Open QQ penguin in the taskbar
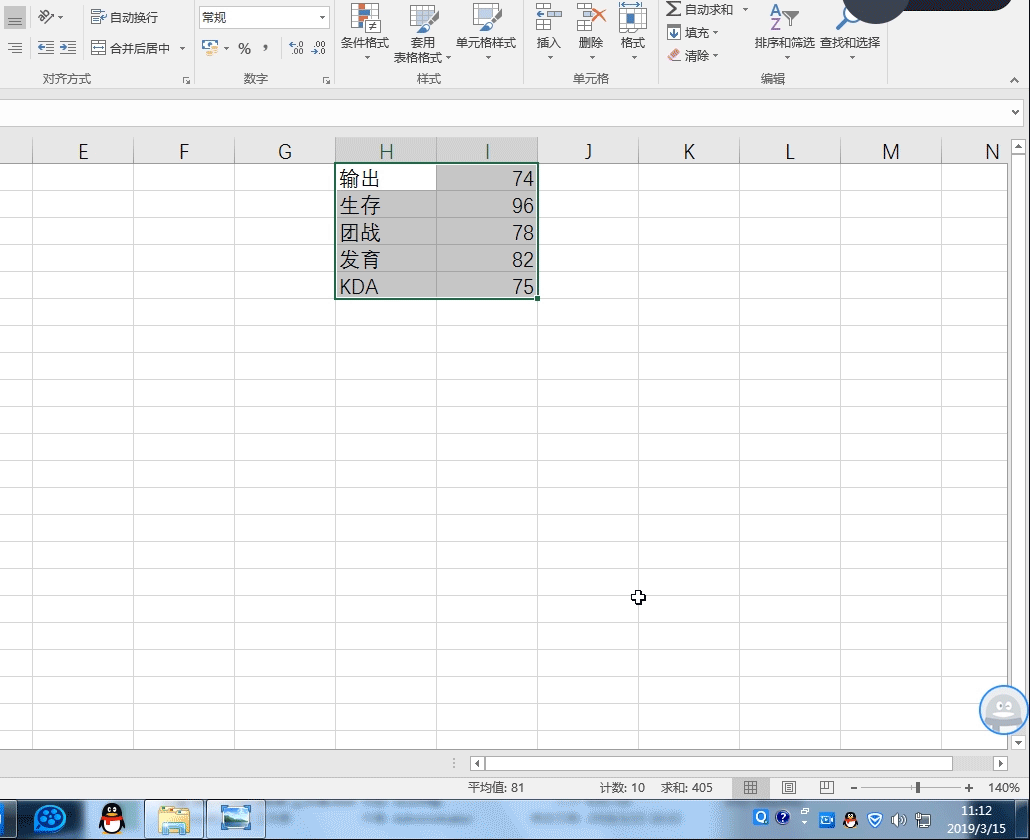This screenshot has width=1030, height=840. pyautogui.click(x=112, y=819)
